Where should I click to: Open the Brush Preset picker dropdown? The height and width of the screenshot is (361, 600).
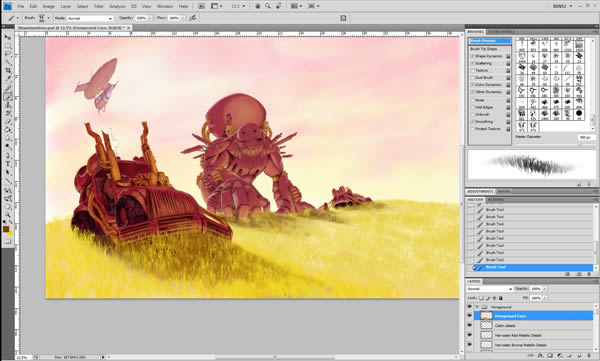point(48,18)
